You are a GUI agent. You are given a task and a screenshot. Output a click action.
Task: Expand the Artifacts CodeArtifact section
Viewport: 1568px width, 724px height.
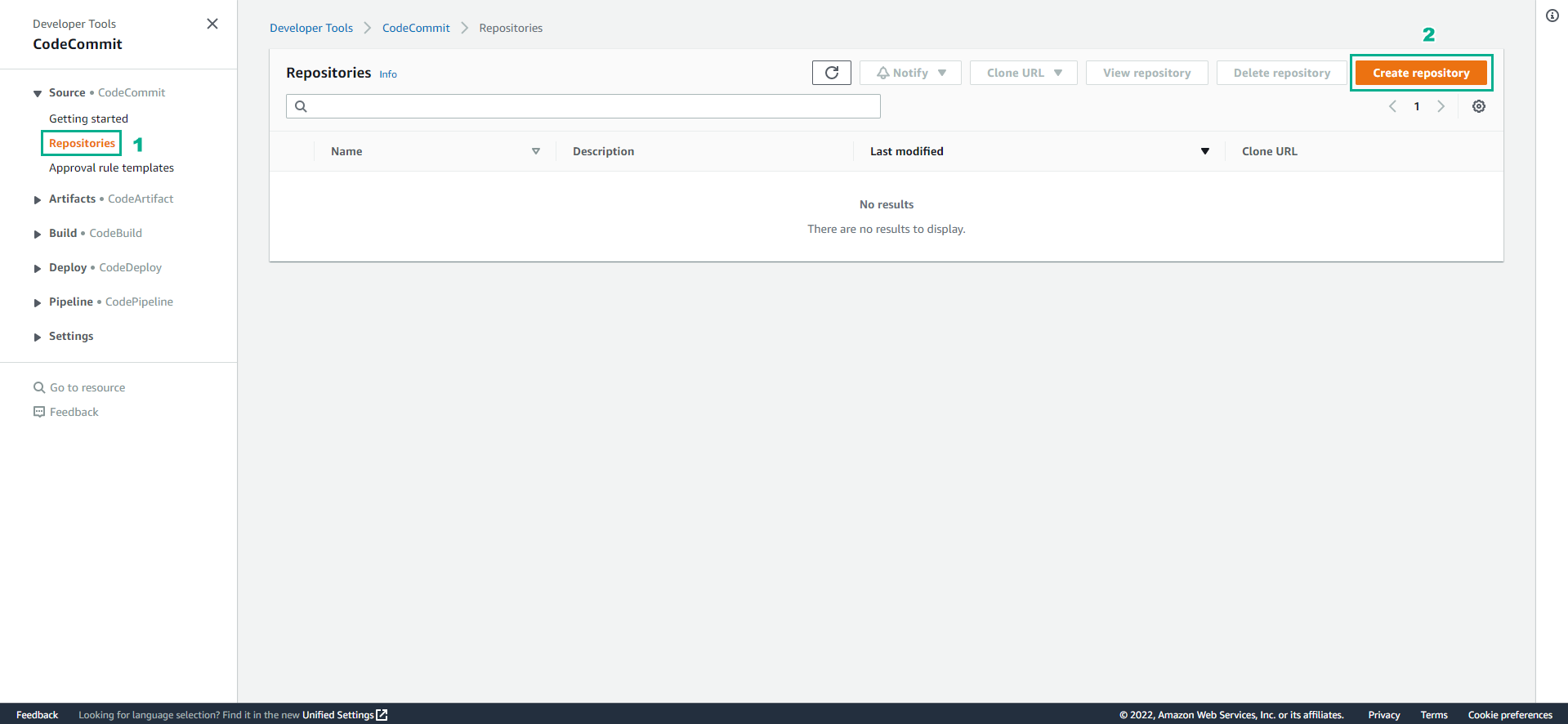coord(38,199)
